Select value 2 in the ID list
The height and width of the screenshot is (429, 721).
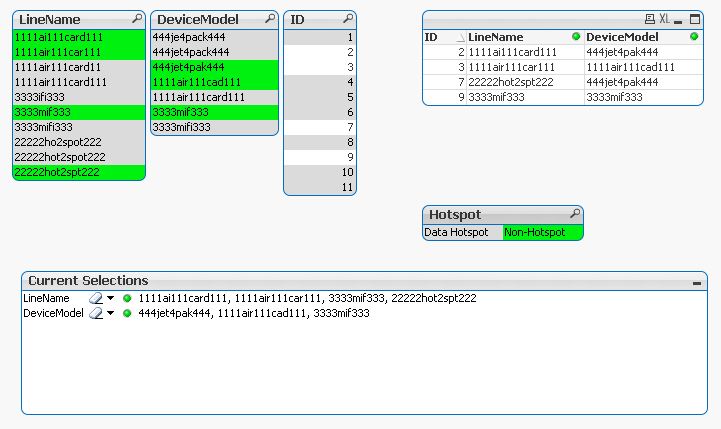320,52
